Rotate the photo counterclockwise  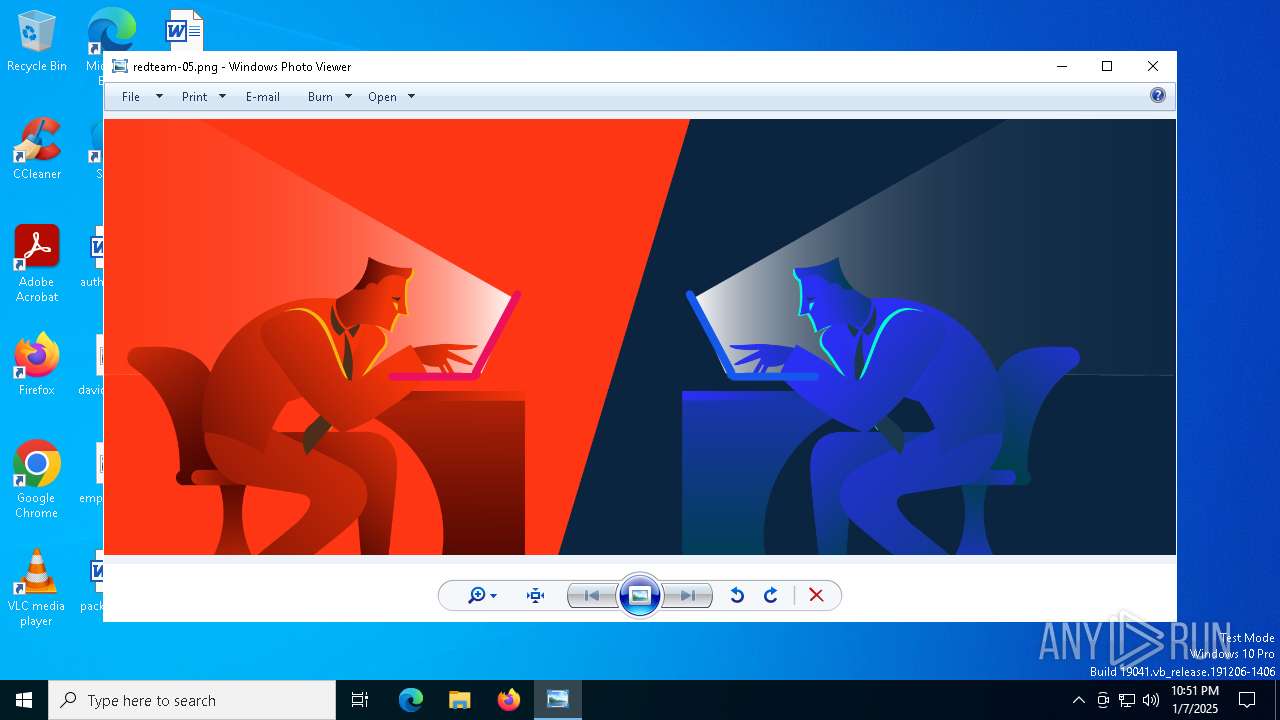point(737,596)
